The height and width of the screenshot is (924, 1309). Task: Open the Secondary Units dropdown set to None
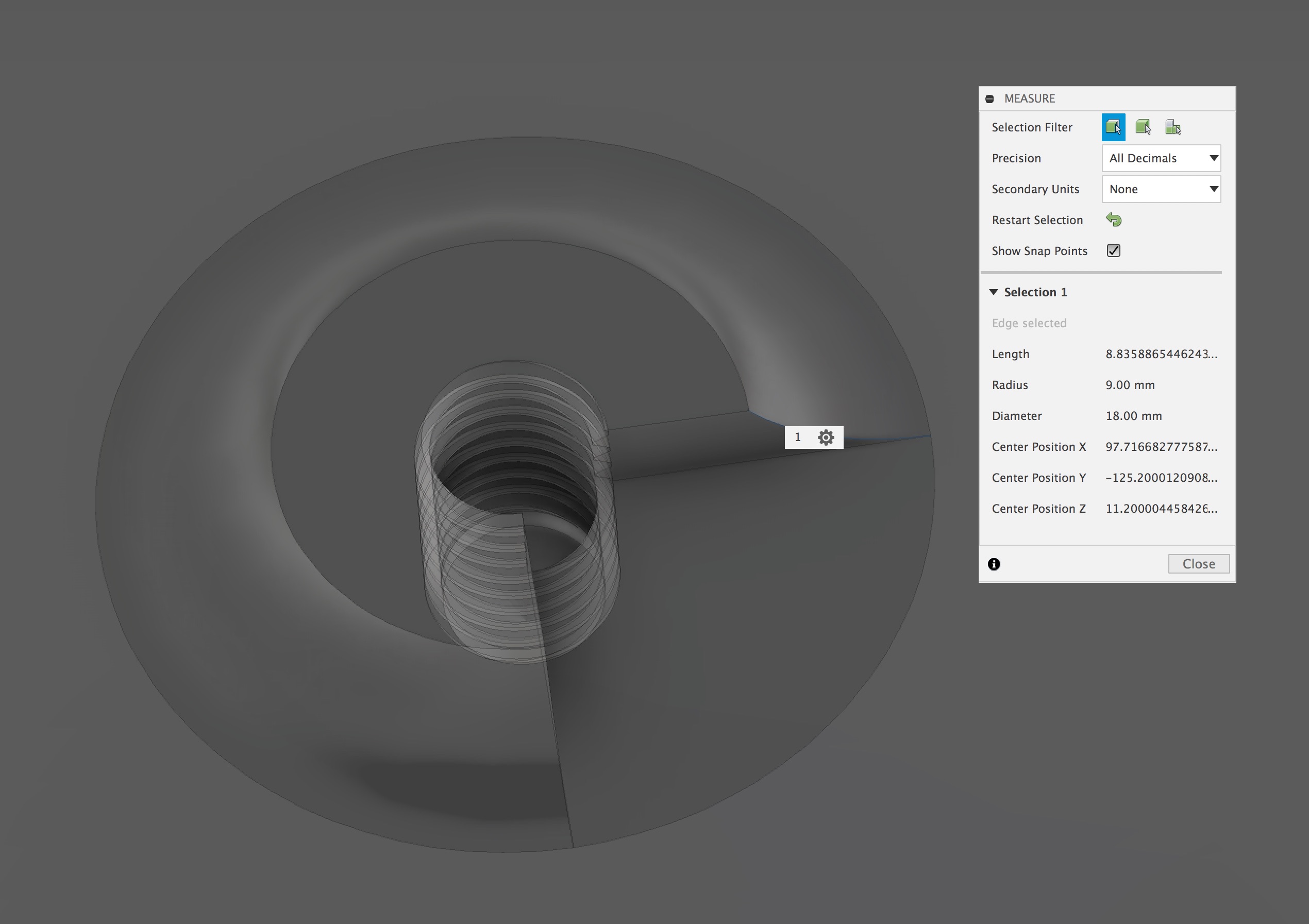(1161, 189)
